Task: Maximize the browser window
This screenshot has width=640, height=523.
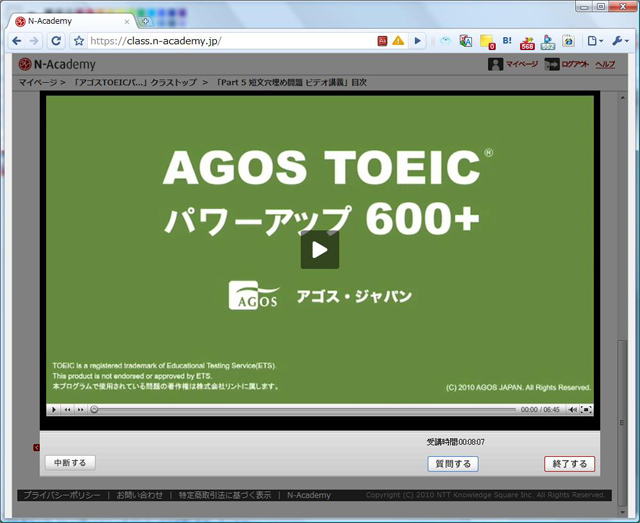Action: click(x=600, y=7)
